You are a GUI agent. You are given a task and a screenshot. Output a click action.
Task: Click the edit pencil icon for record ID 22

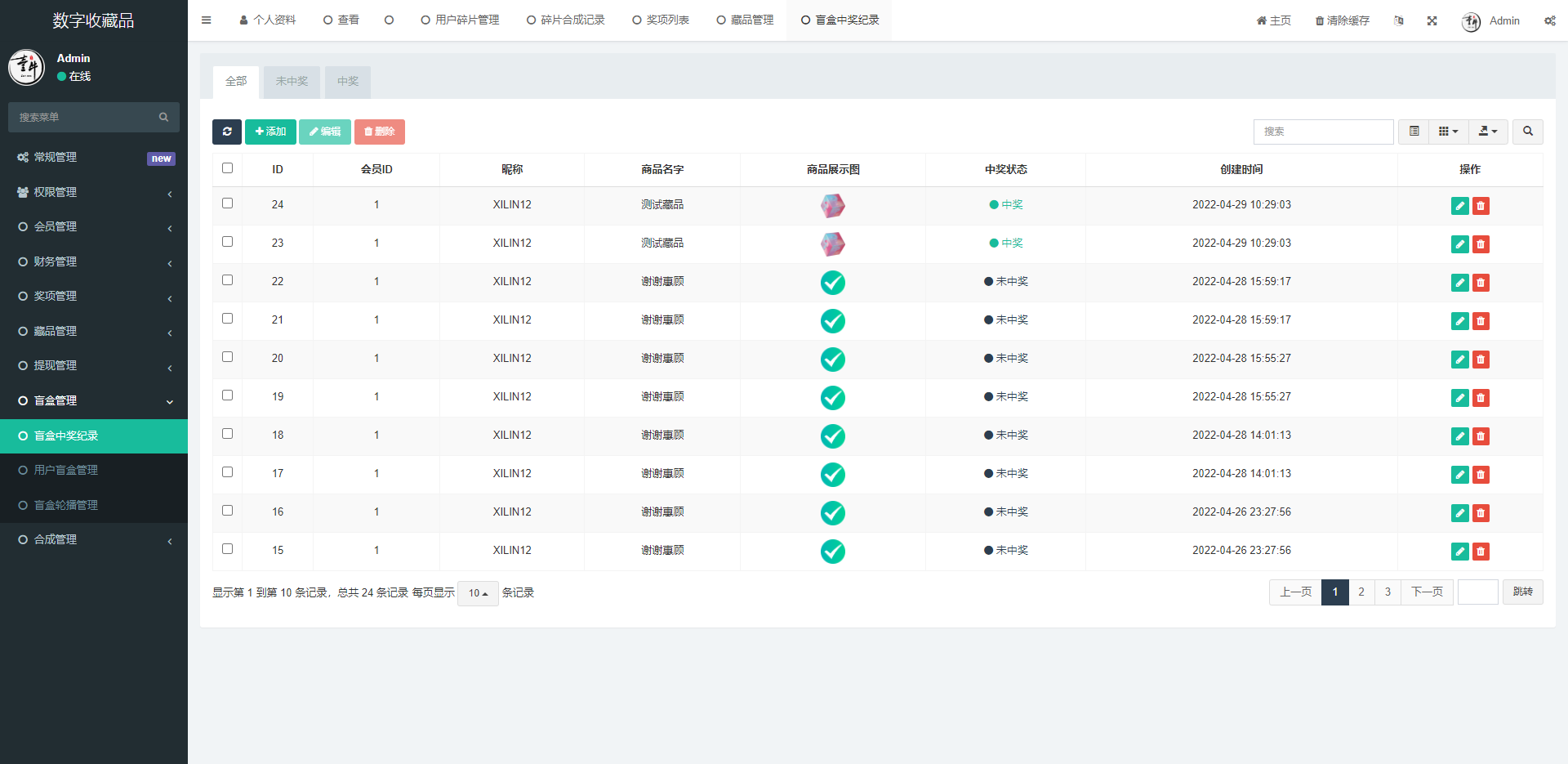tap(1459, 283)
